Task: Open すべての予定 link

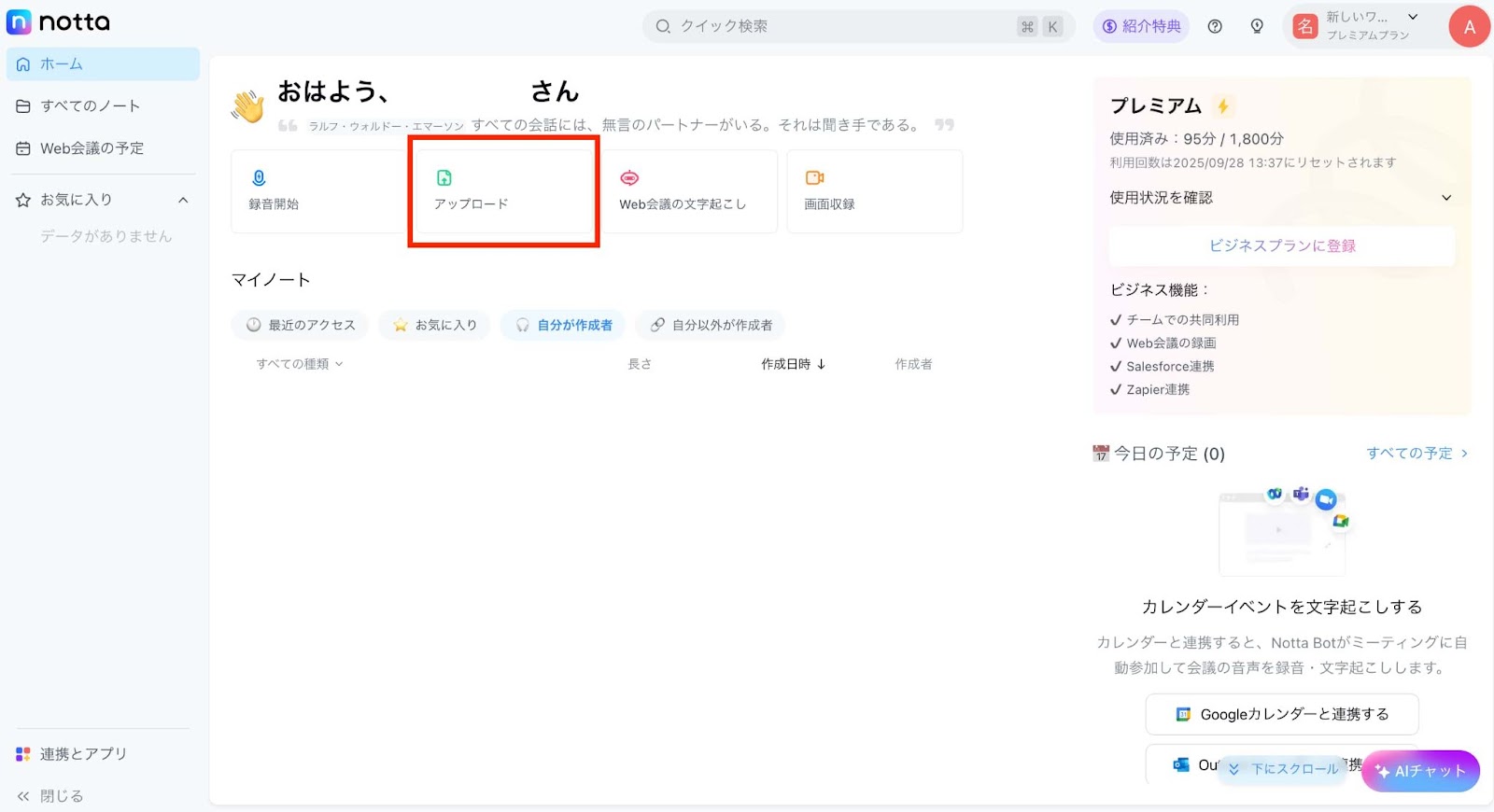Action: (x=1416, y=454)
